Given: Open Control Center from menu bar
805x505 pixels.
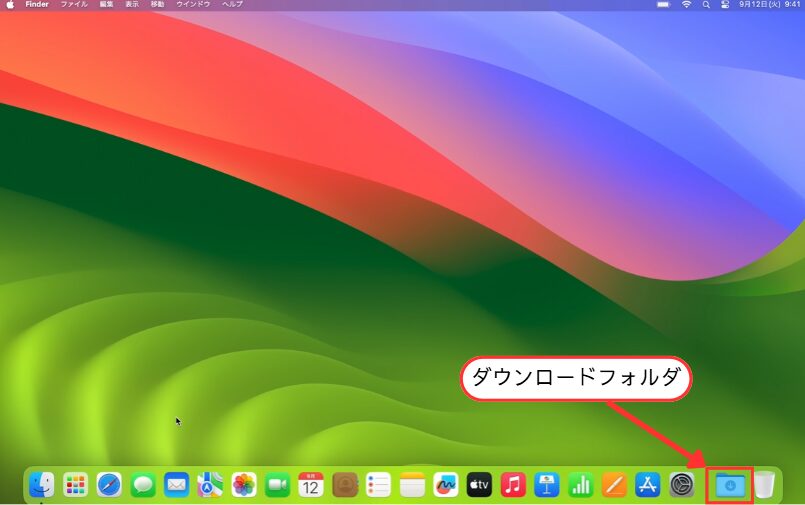Looking at the screenshot, I should tap(725, 5).
